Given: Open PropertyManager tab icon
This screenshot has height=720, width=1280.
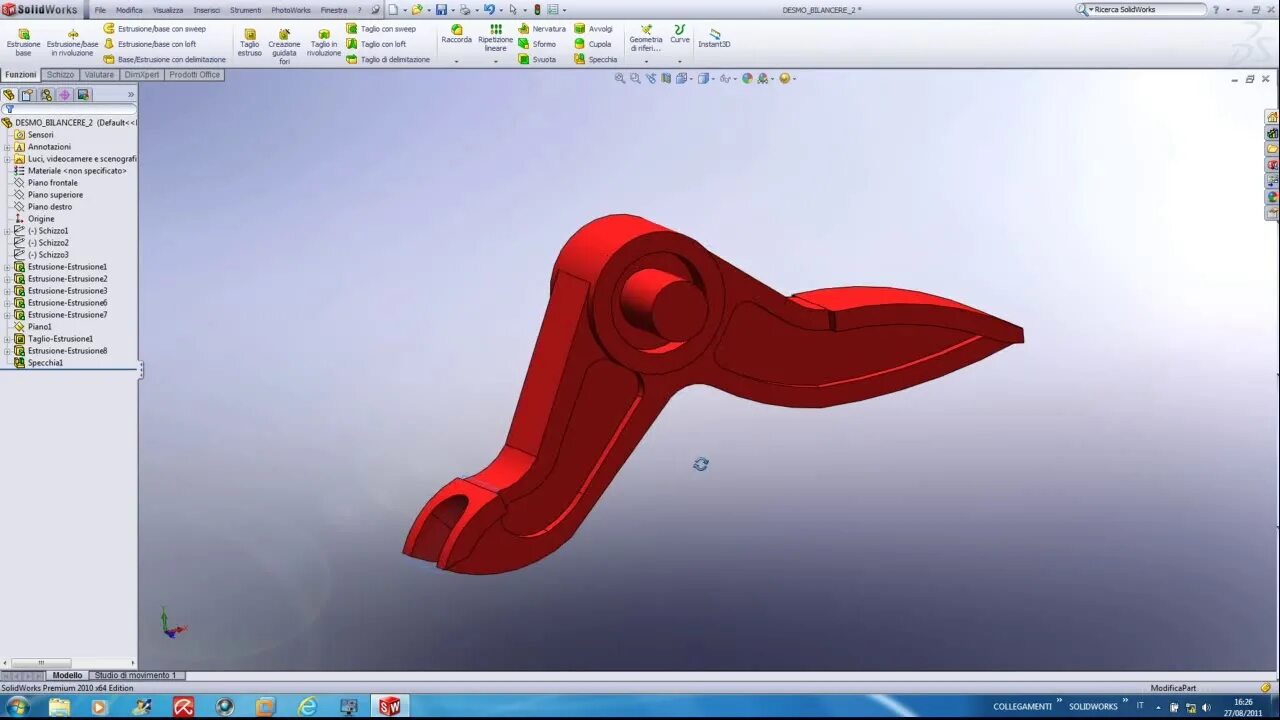Looking at the screenshot, I should (27, 95).
